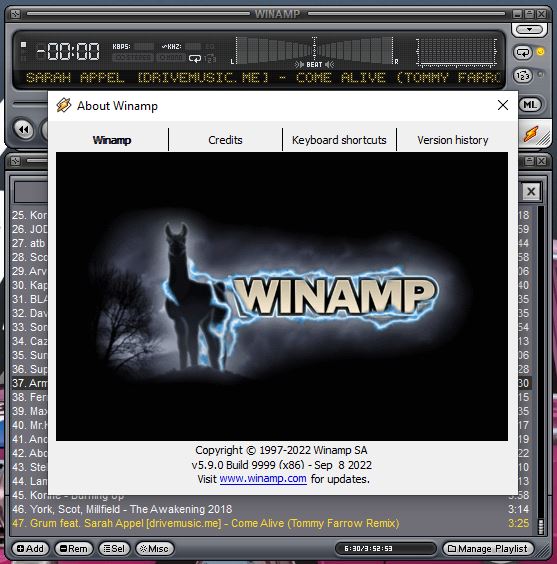Click the Add button in playlist editor
The height and width of the screenshot is (564, 557).
[30, 549]
